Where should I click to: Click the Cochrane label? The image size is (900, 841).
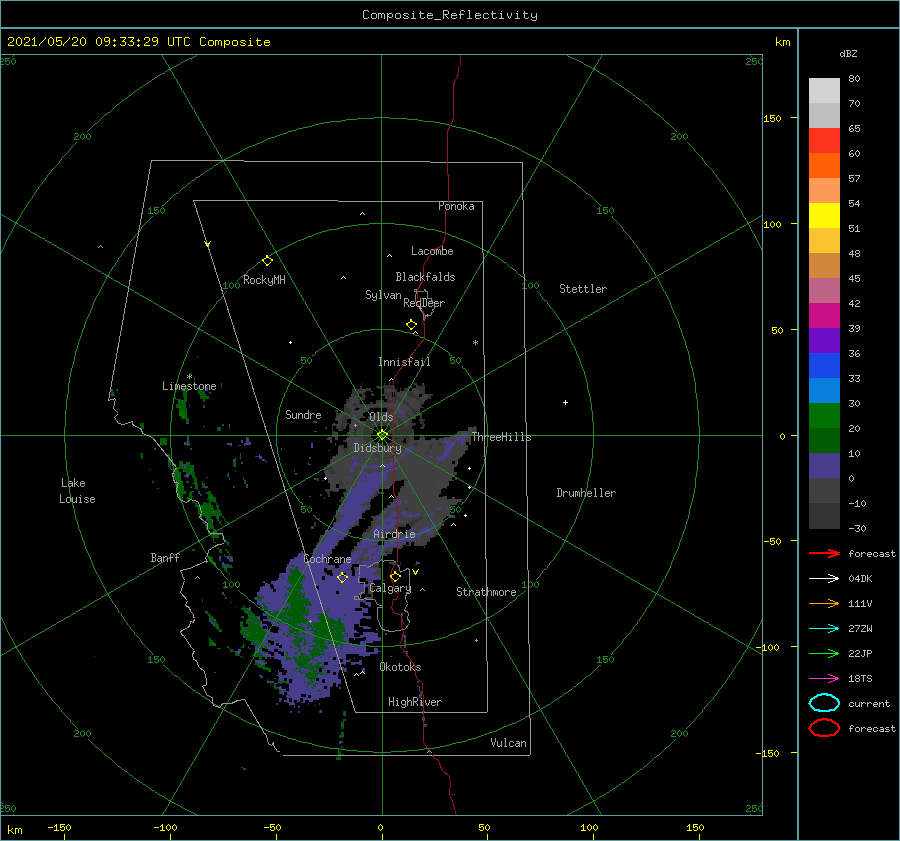pyautogui.click(x=327, y=559)
